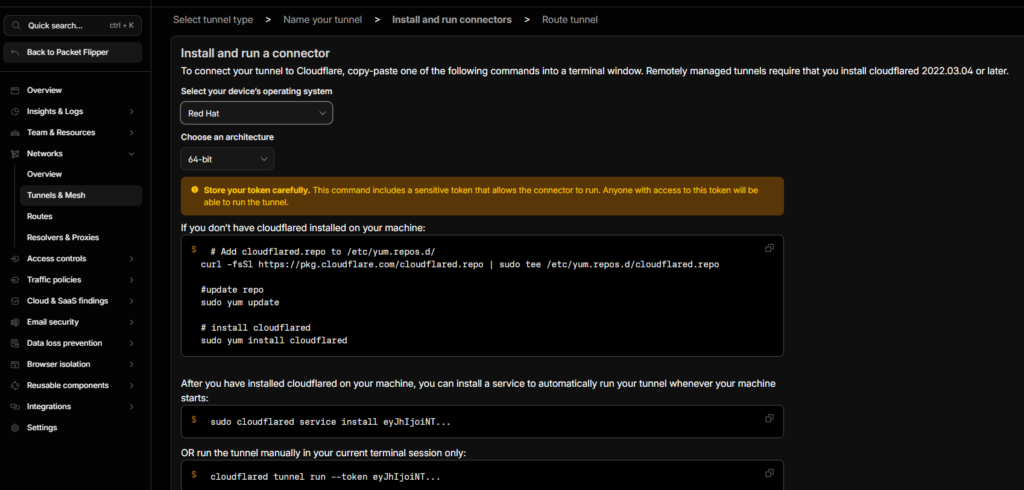
Task: Expand the Integrations chevron
Action: click(131, 406)
